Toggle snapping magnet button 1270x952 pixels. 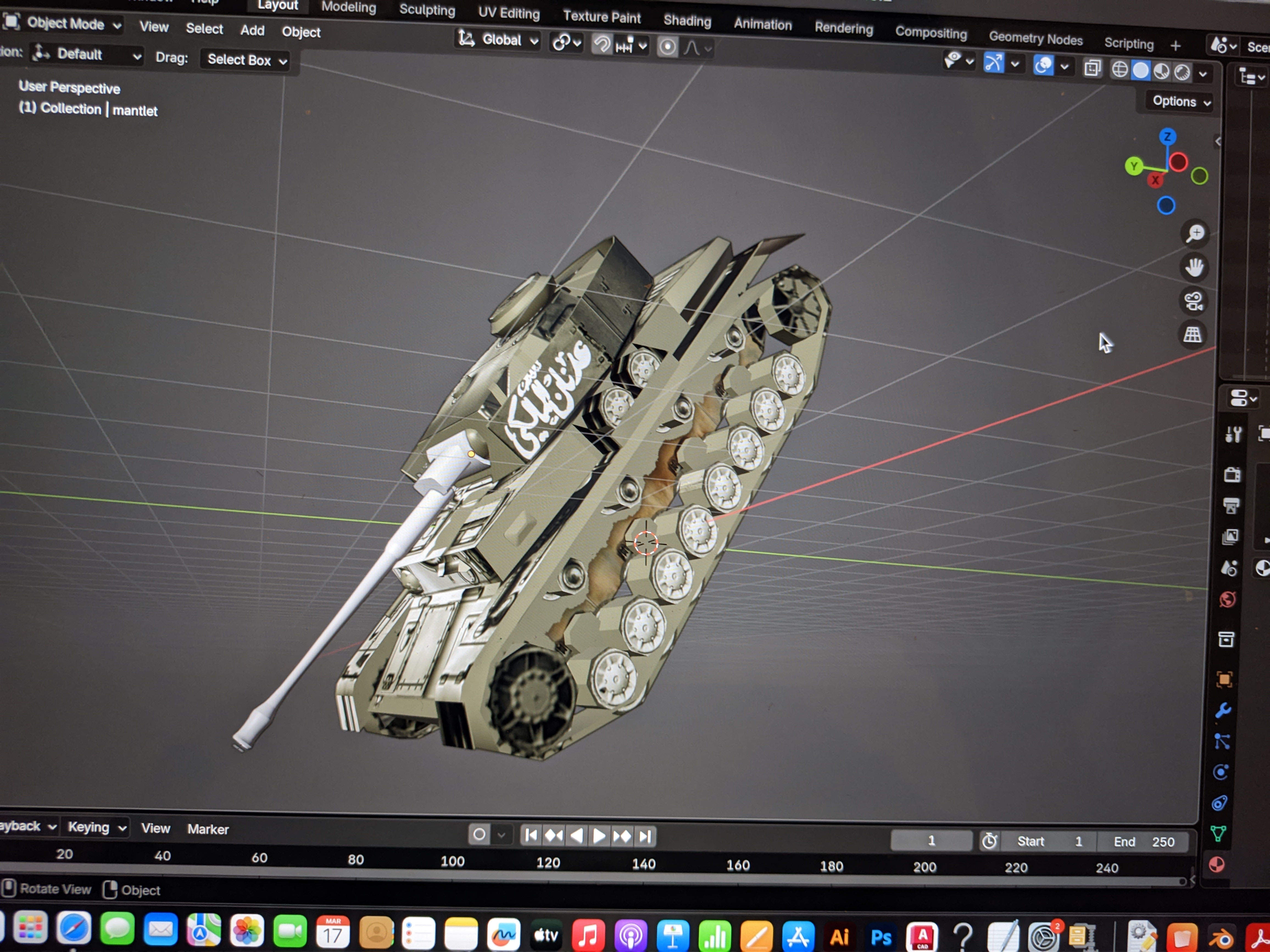click(x=602, y=45)
